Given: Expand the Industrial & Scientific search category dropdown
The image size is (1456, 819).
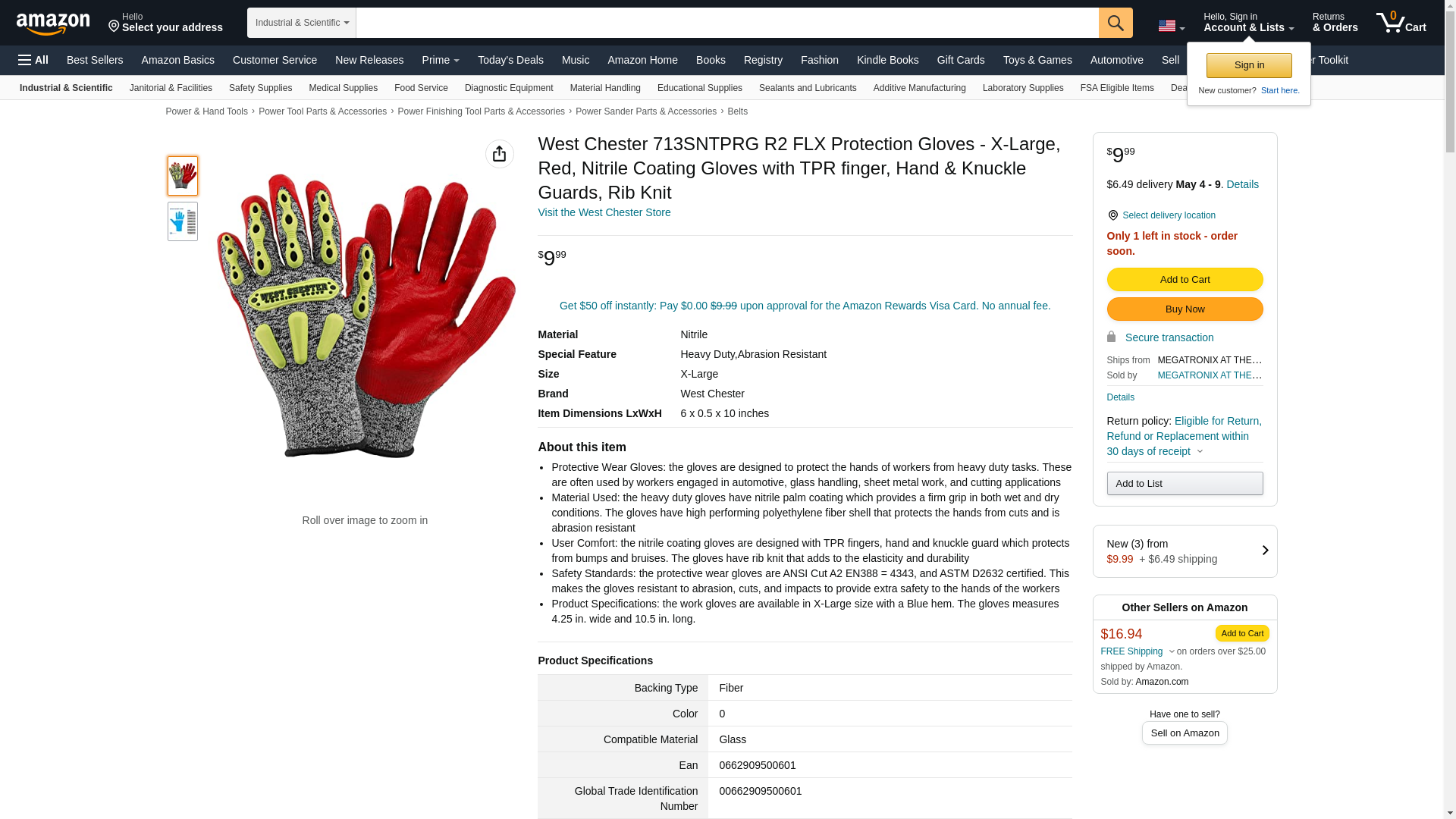Looking at the screenshot, I should coord(302,23).
